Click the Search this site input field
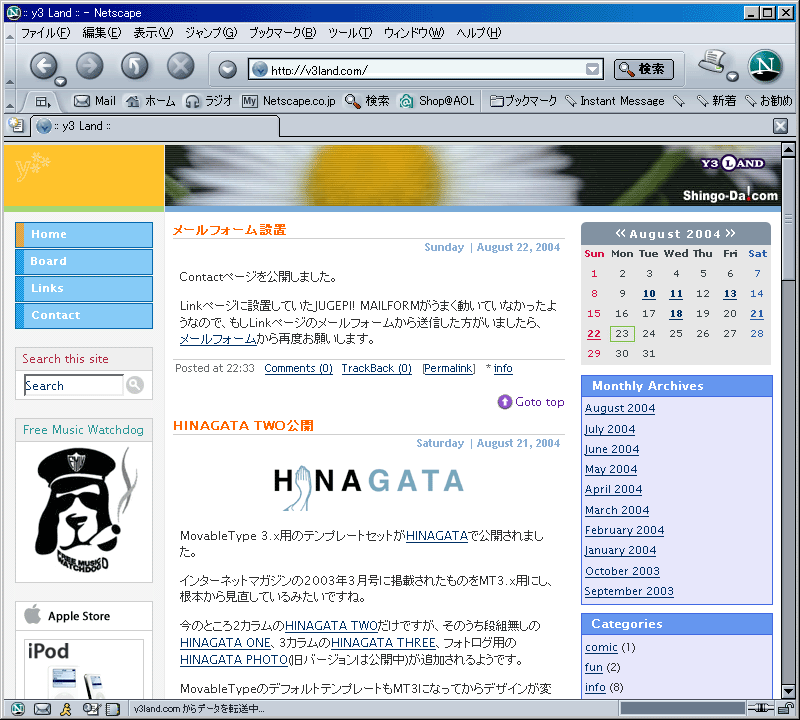The image size is (800, 720). pyautogui.click(x=73, y=385)
